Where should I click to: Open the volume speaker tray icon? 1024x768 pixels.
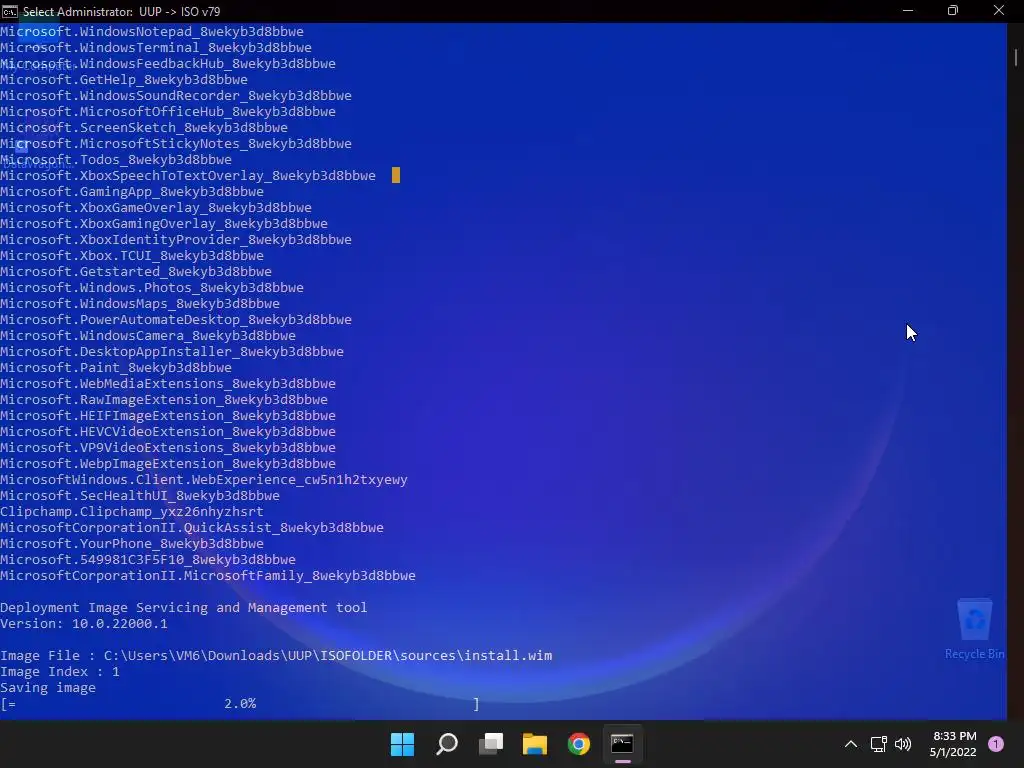point(903,744)
